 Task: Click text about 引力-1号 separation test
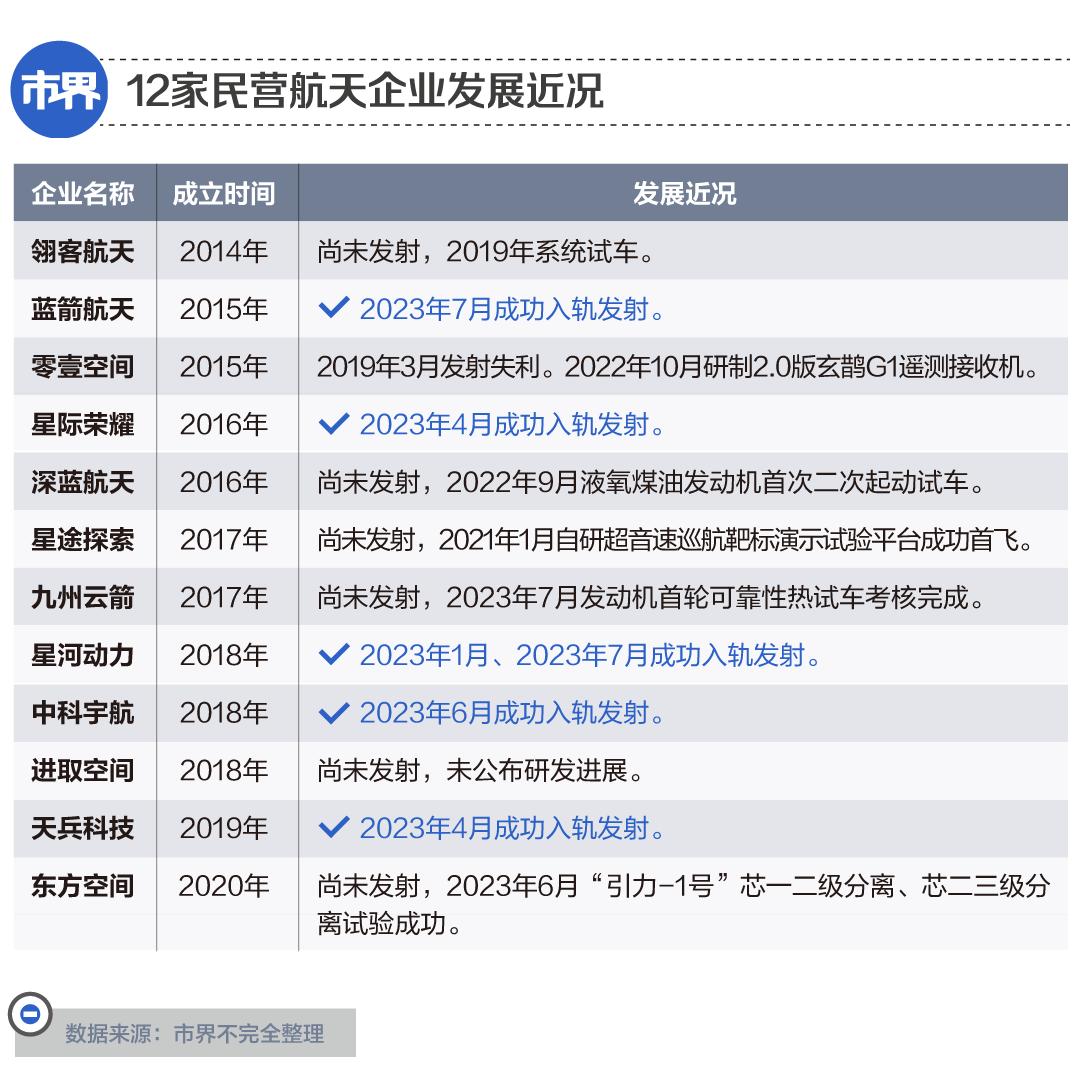[684, 904]
